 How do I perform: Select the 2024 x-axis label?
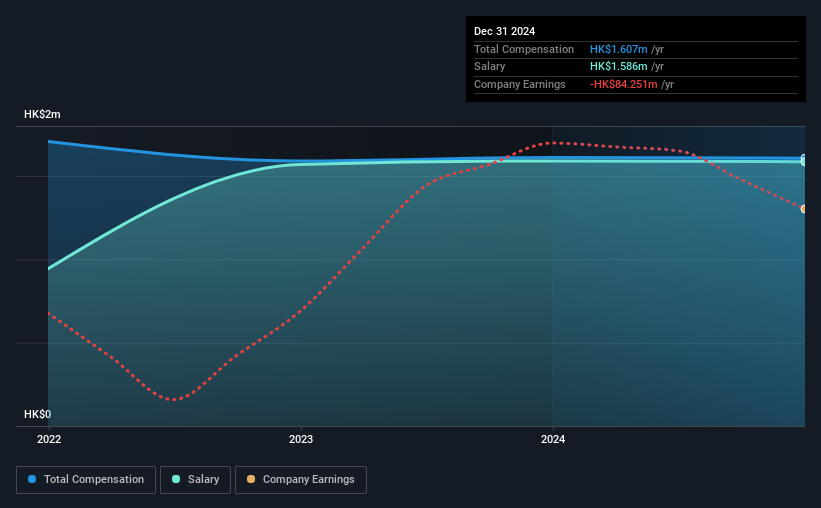(x=553, y=439)
